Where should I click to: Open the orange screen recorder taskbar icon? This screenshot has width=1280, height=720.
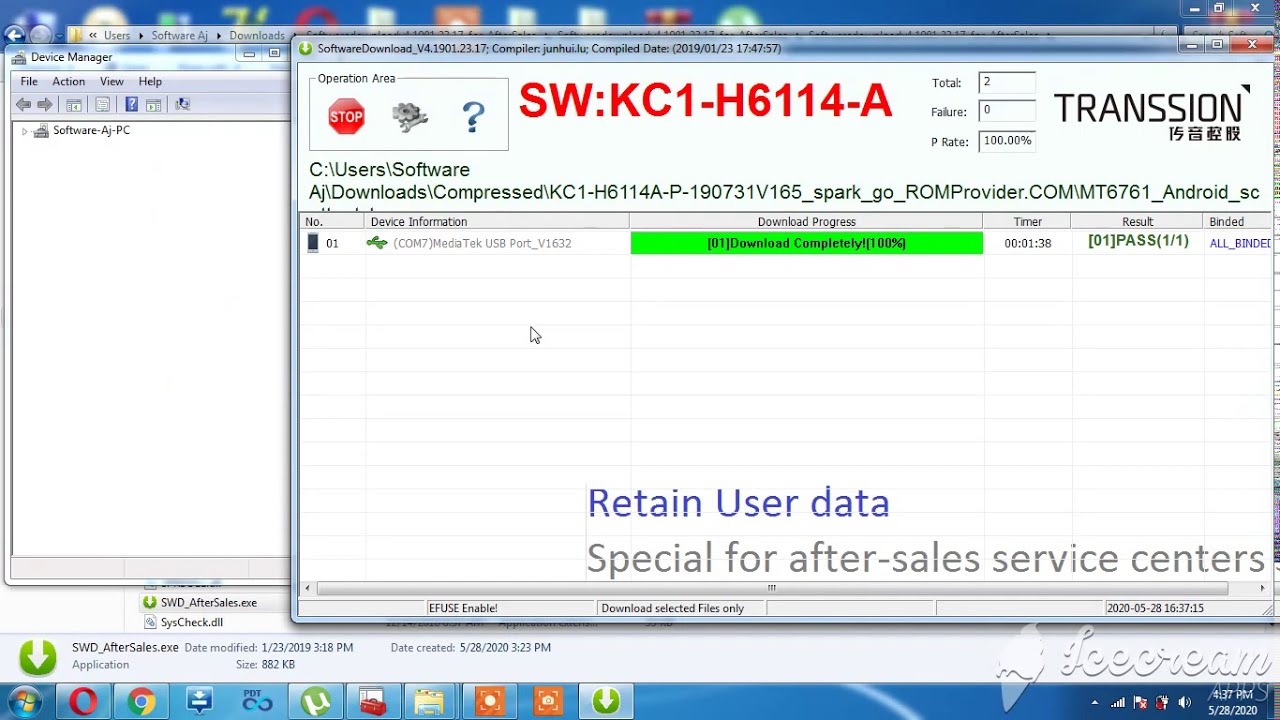(489, 702)
